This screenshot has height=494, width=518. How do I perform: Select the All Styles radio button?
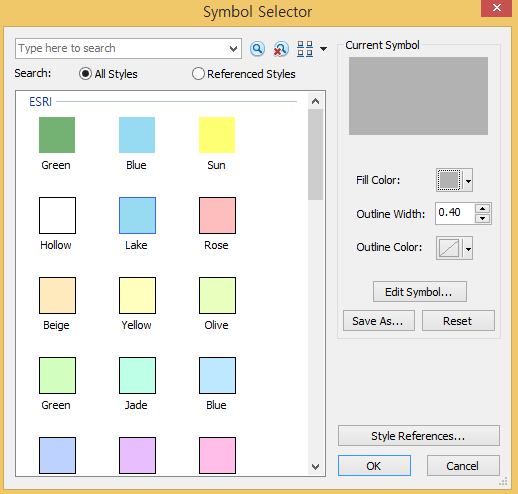pos(85,74)
